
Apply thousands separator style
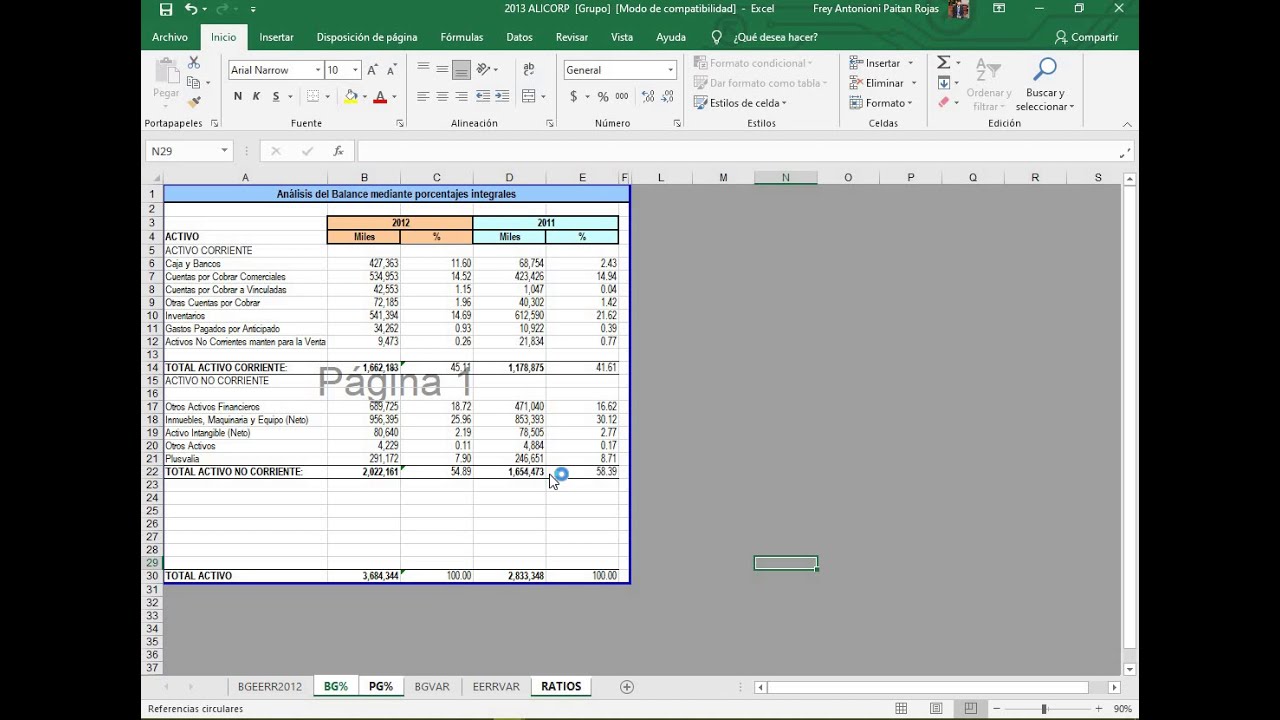click(622, 96)
